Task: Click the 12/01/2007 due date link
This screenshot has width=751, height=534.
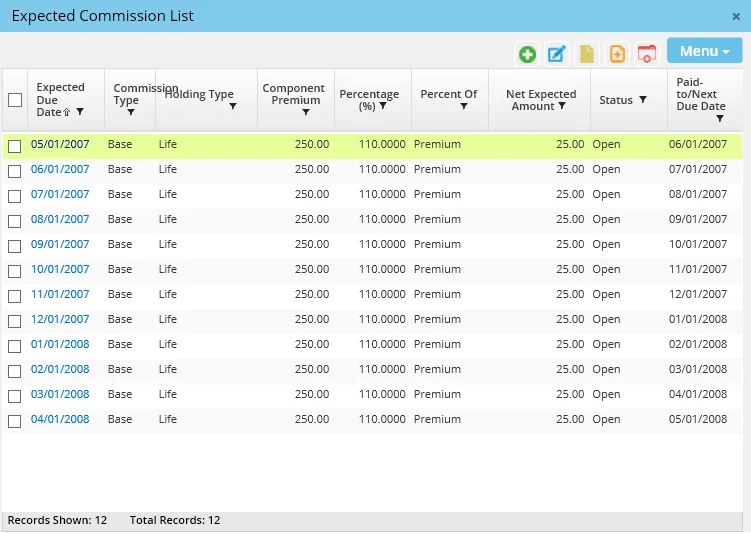Action: 60,320
